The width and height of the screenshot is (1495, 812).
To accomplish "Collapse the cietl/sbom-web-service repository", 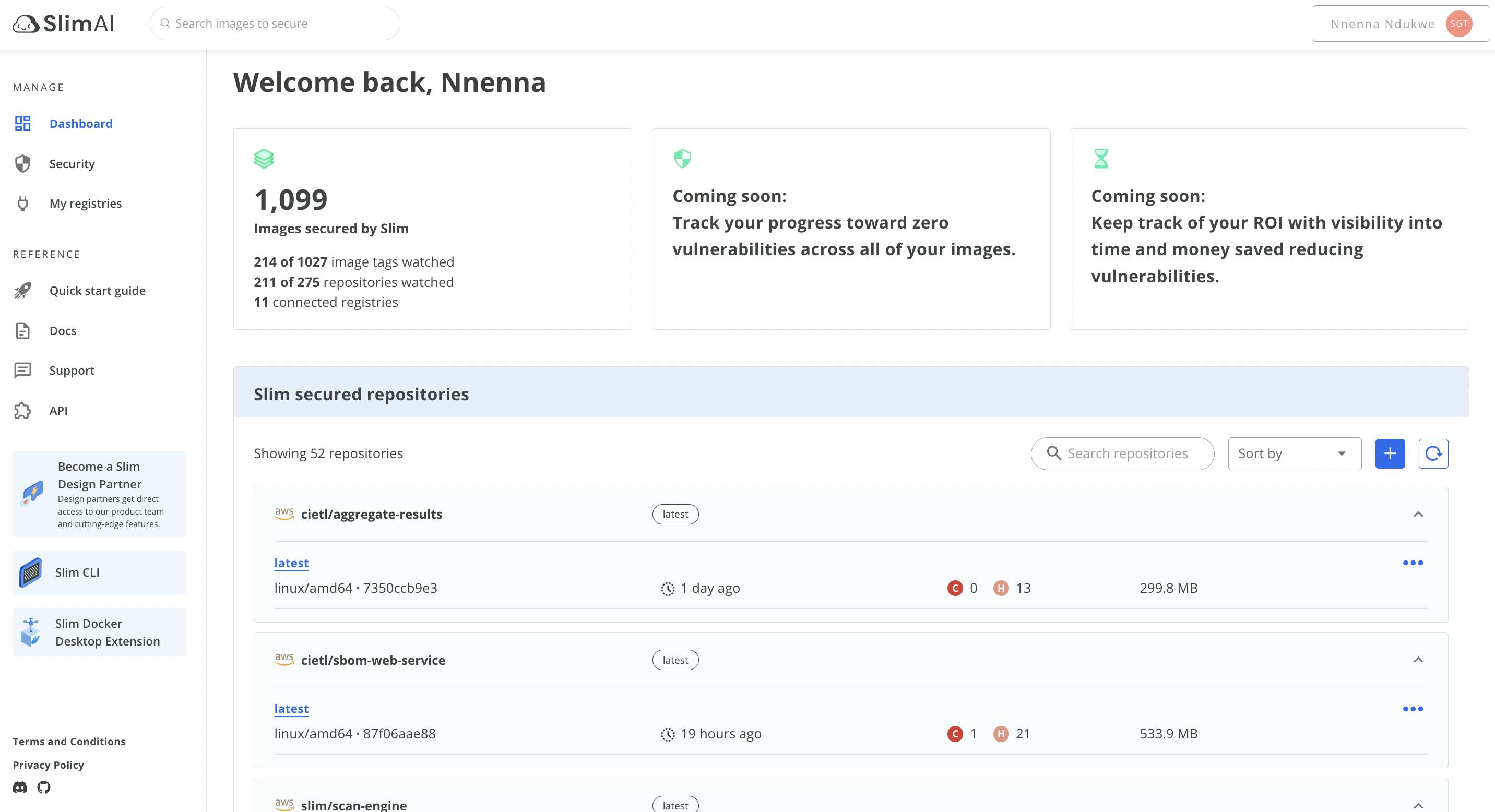I will [x=1418, y=660].
